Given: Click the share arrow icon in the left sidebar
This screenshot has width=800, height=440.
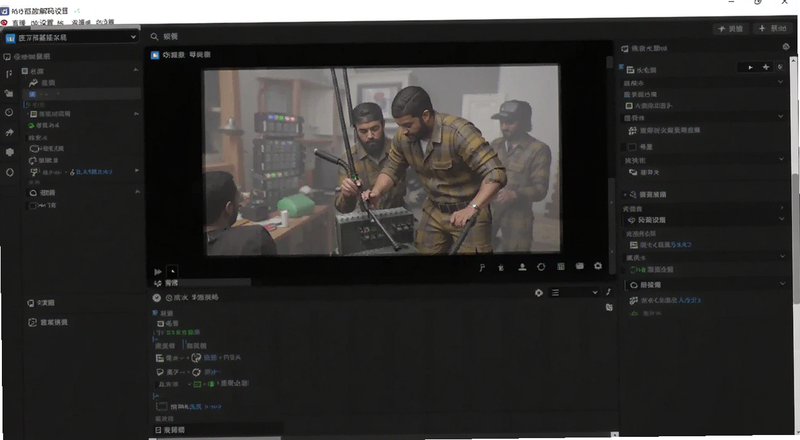Looking at the screenshot, I should [9, 132].
